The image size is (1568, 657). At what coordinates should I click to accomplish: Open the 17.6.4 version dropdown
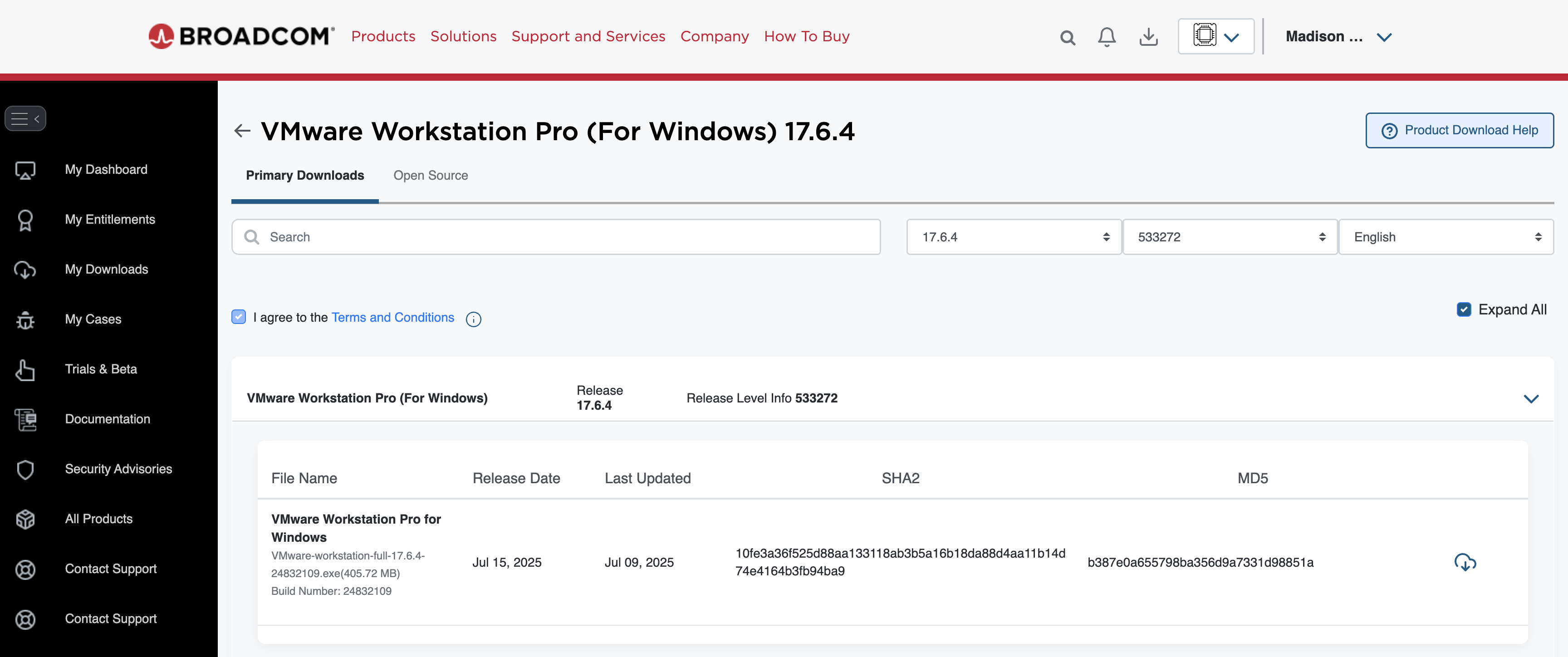1014,237
